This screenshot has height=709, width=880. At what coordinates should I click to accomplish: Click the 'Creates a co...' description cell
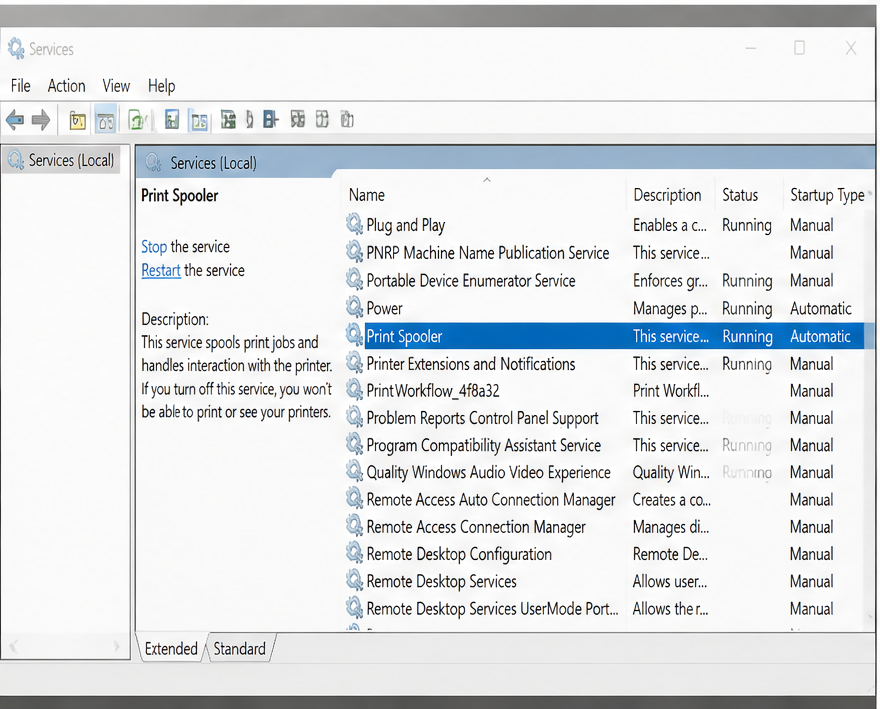point(671,500)
